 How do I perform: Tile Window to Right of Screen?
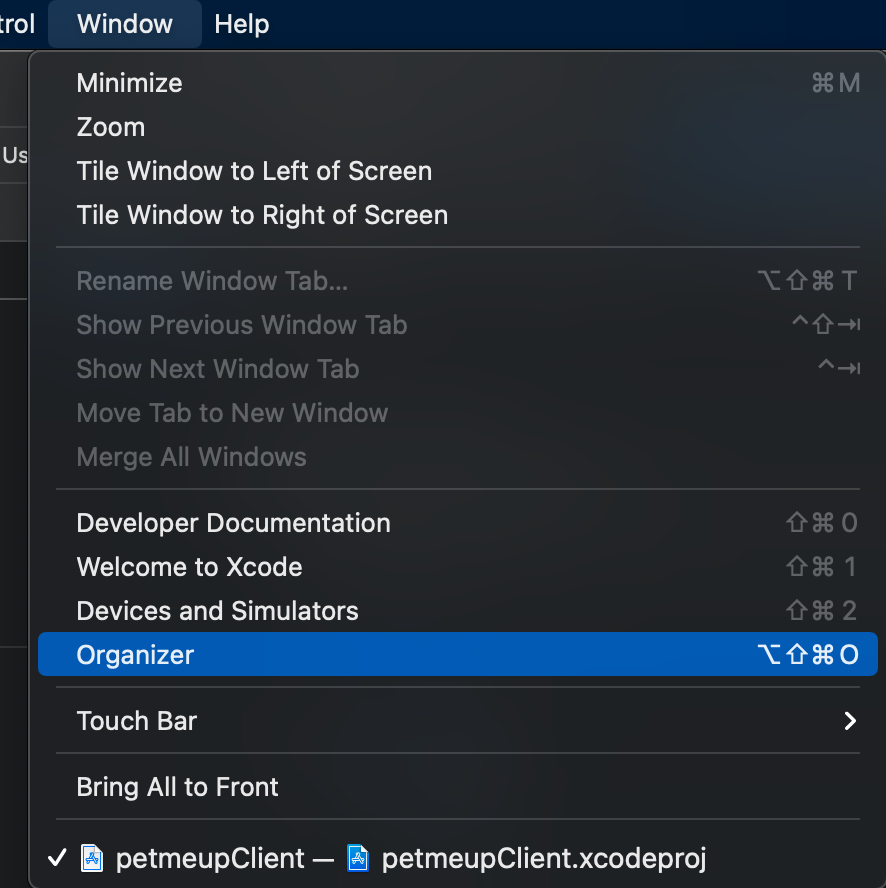tap(458, 215)
